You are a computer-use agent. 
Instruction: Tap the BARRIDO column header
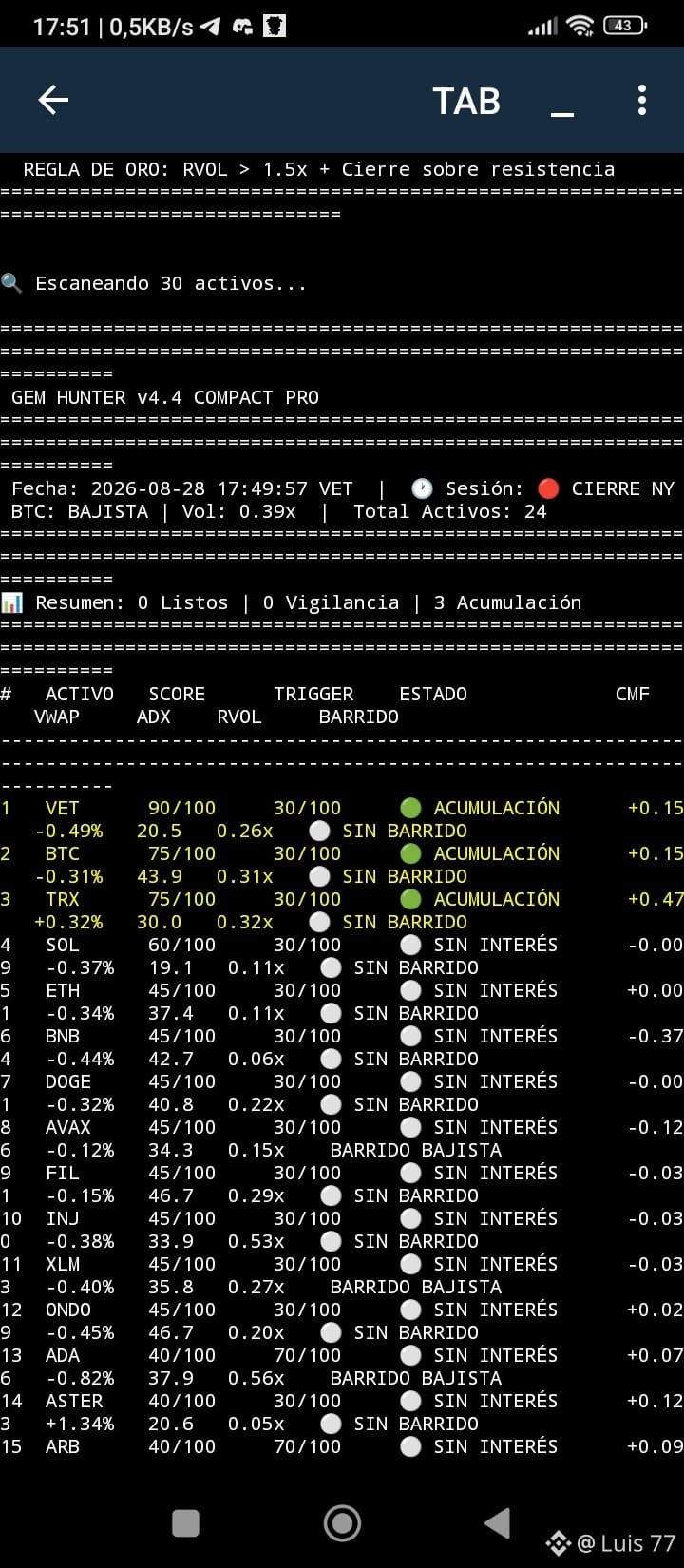[359, 717]
